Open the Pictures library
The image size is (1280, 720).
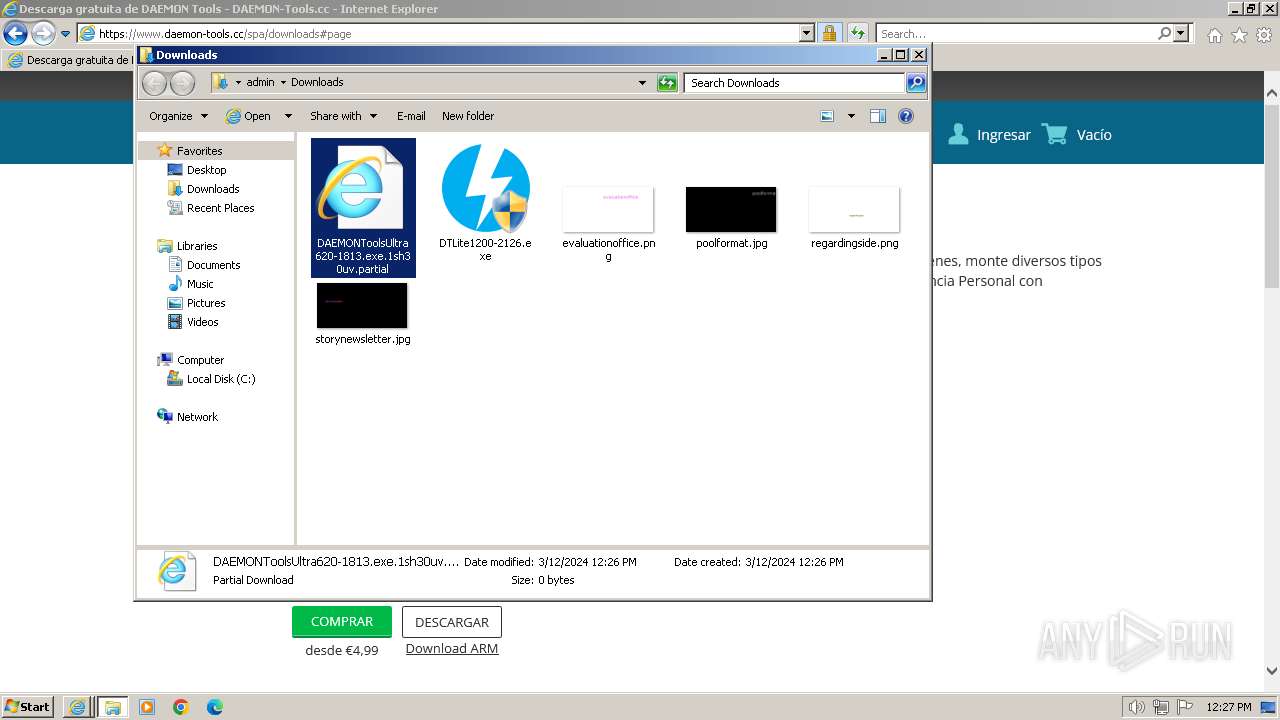coord(206,303)
